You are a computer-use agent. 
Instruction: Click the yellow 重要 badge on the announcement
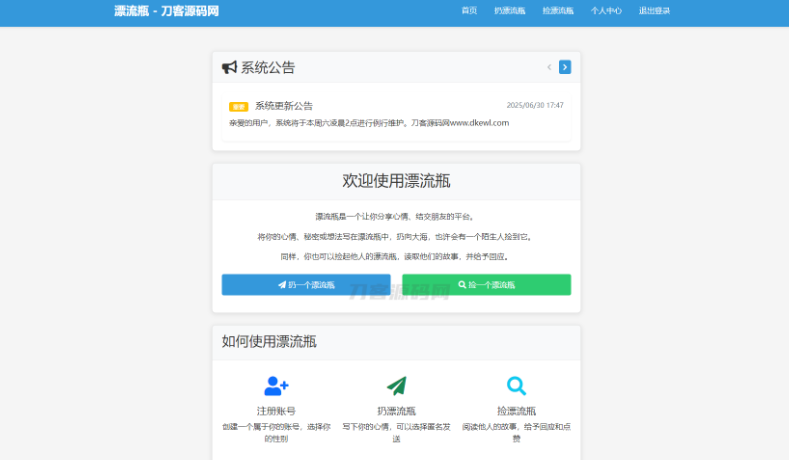coord(239,107)
